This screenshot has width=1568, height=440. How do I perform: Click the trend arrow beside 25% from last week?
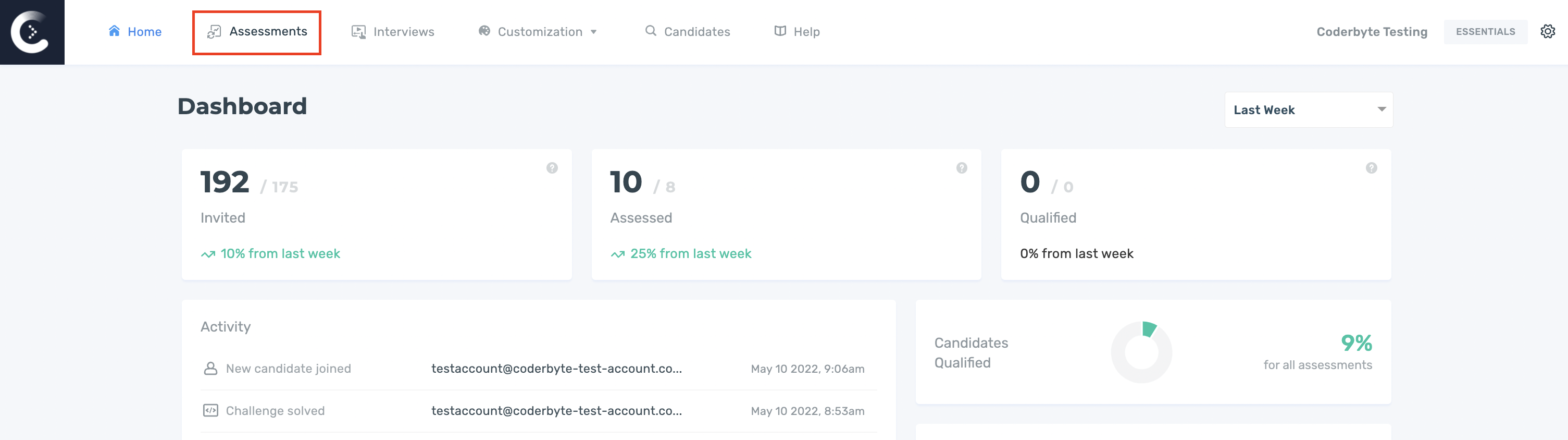pyautogui.click(x=618, y=255)
